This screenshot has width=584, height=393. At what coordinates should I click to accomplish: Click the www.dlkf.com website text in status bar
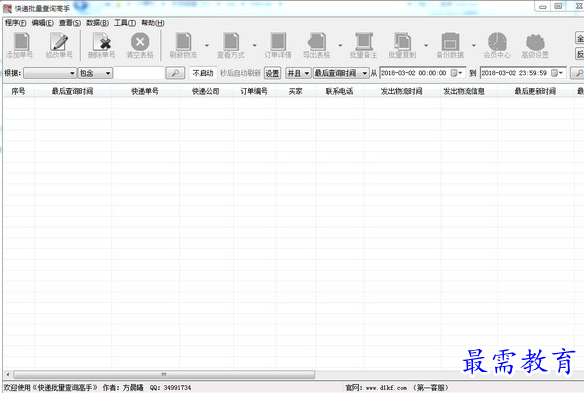tap(386, 388)
